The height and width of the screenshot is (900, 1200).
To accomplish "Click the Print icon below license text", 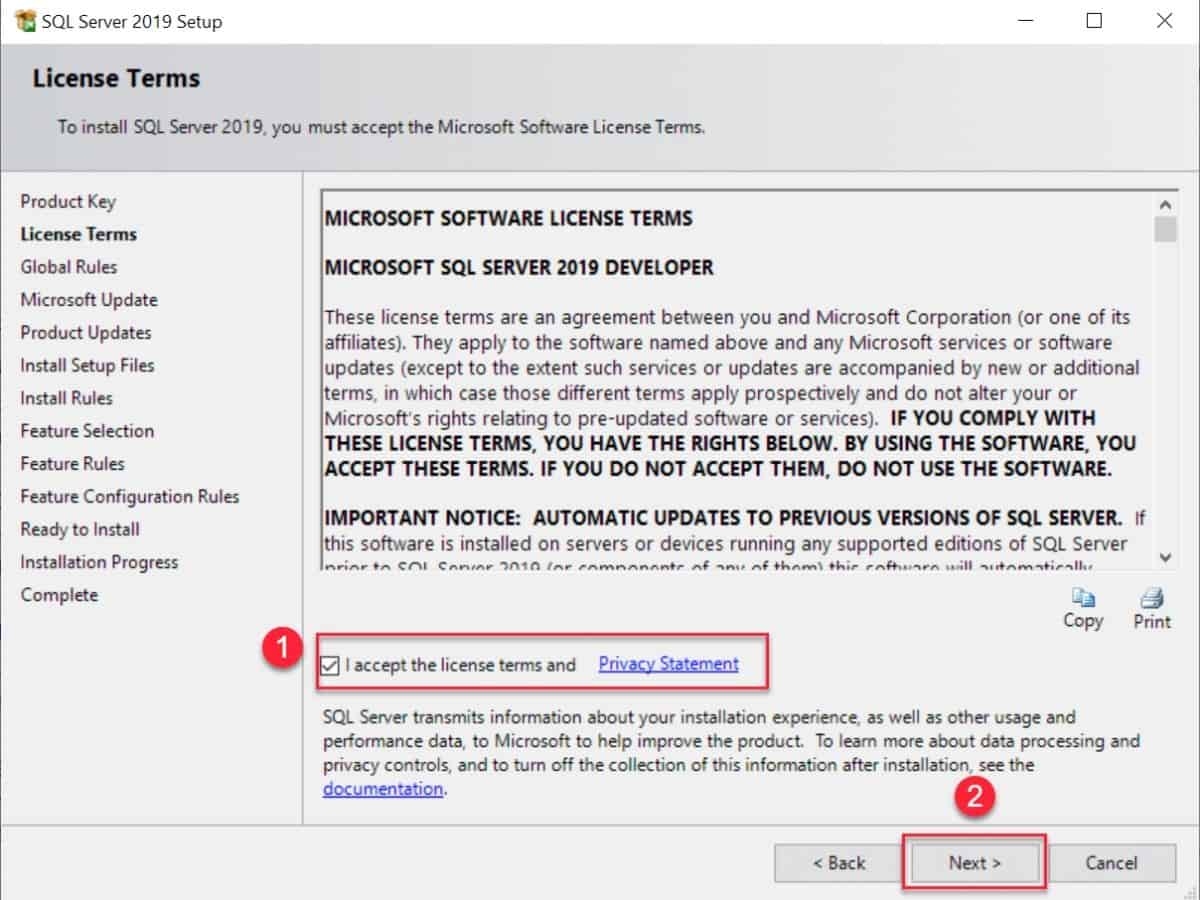I will 1152,598.
